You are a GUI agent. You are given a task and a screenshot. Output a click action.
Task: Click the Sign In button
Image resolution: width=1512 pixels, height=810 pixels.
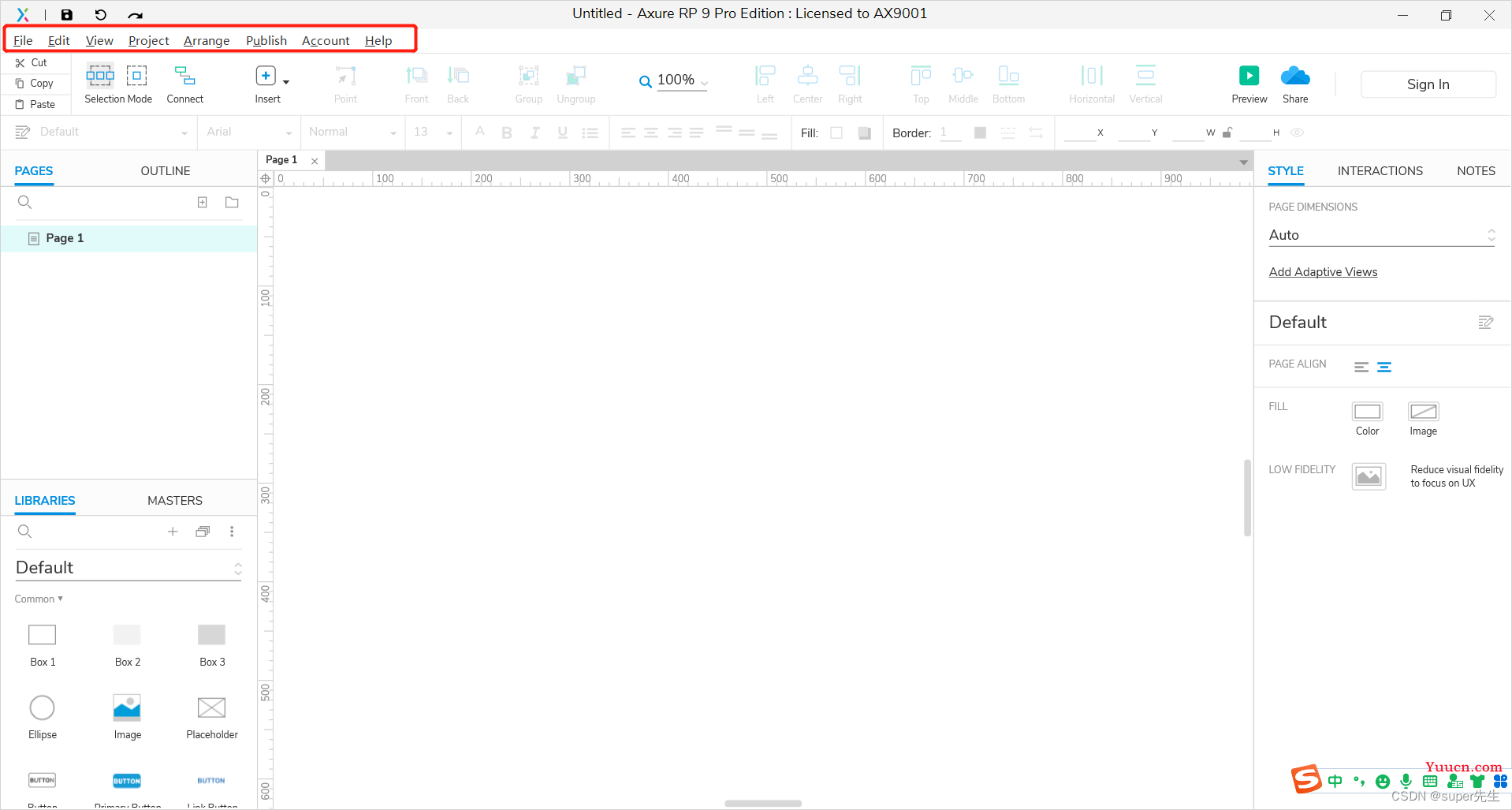tap(1428, 84)
